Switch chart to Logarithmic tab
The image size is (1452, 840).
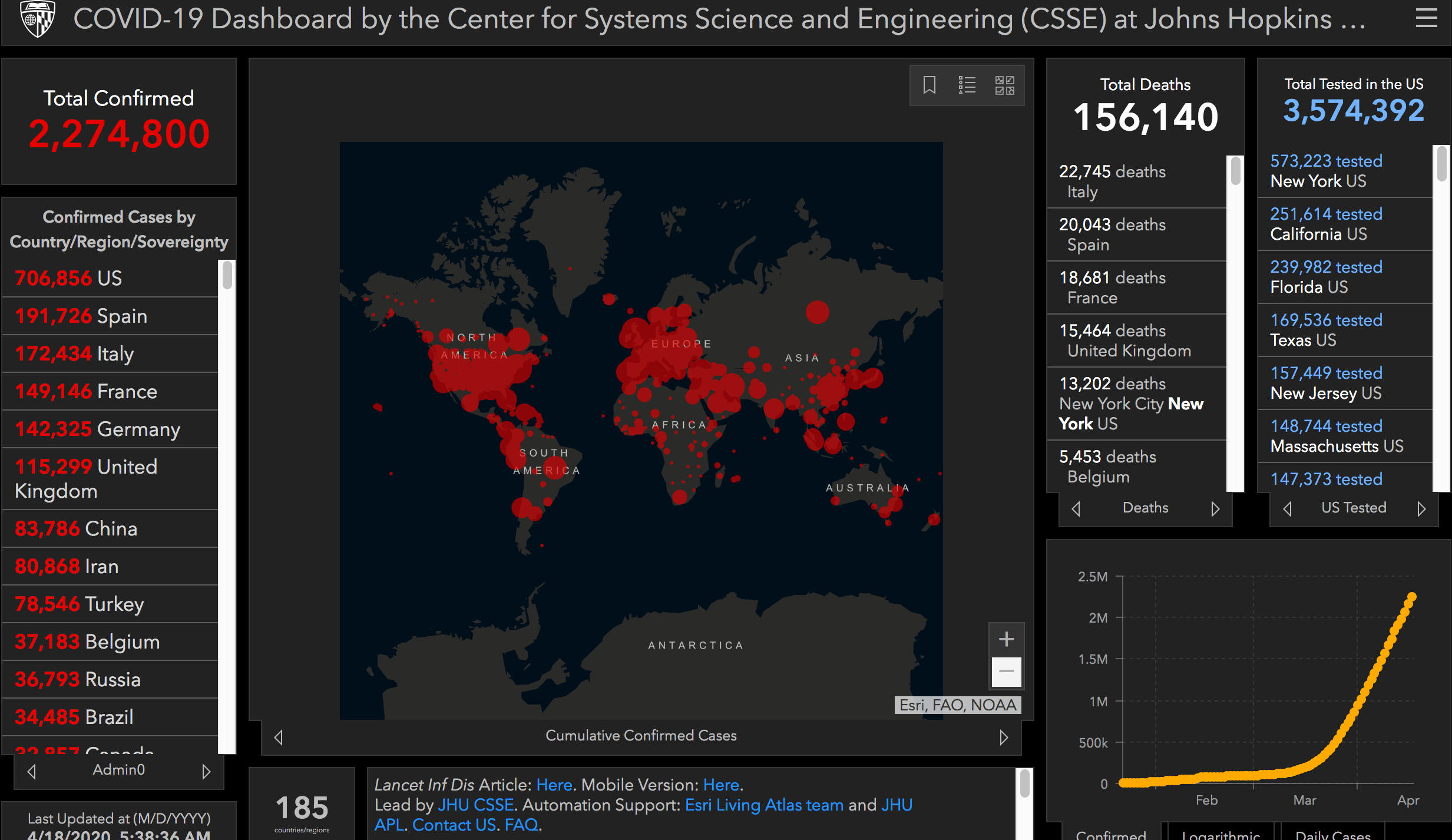click(x=1221, y=834)
